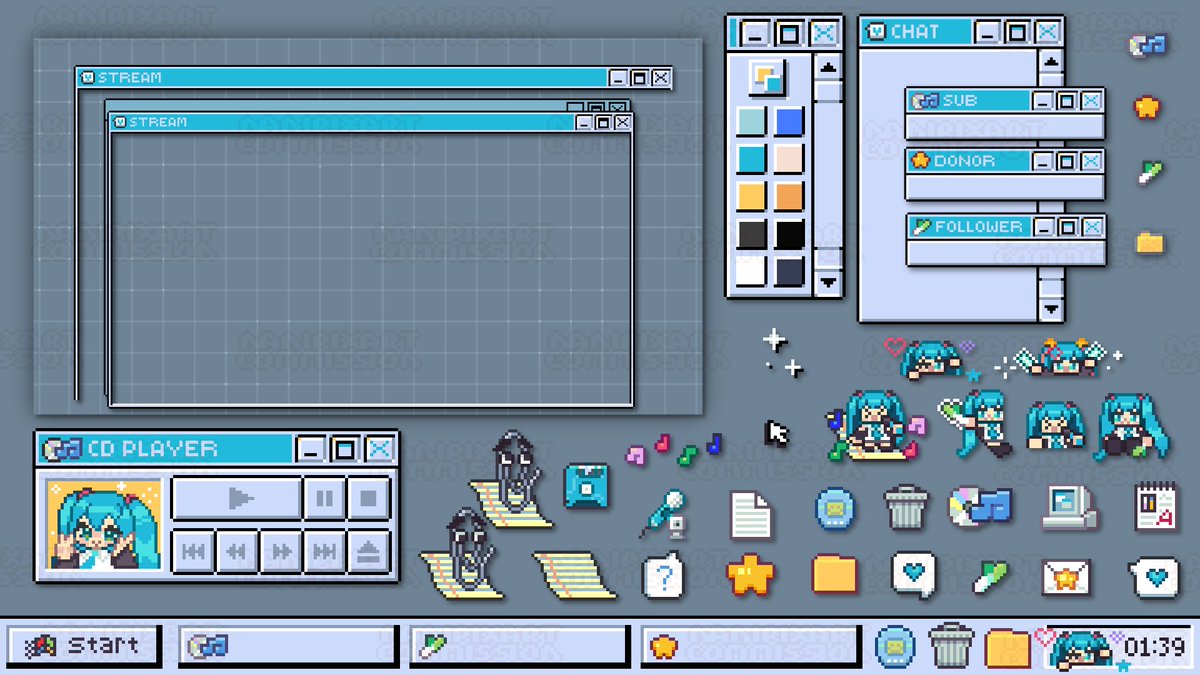
Task: Open the trash can icon
Action: click(906, 506)
